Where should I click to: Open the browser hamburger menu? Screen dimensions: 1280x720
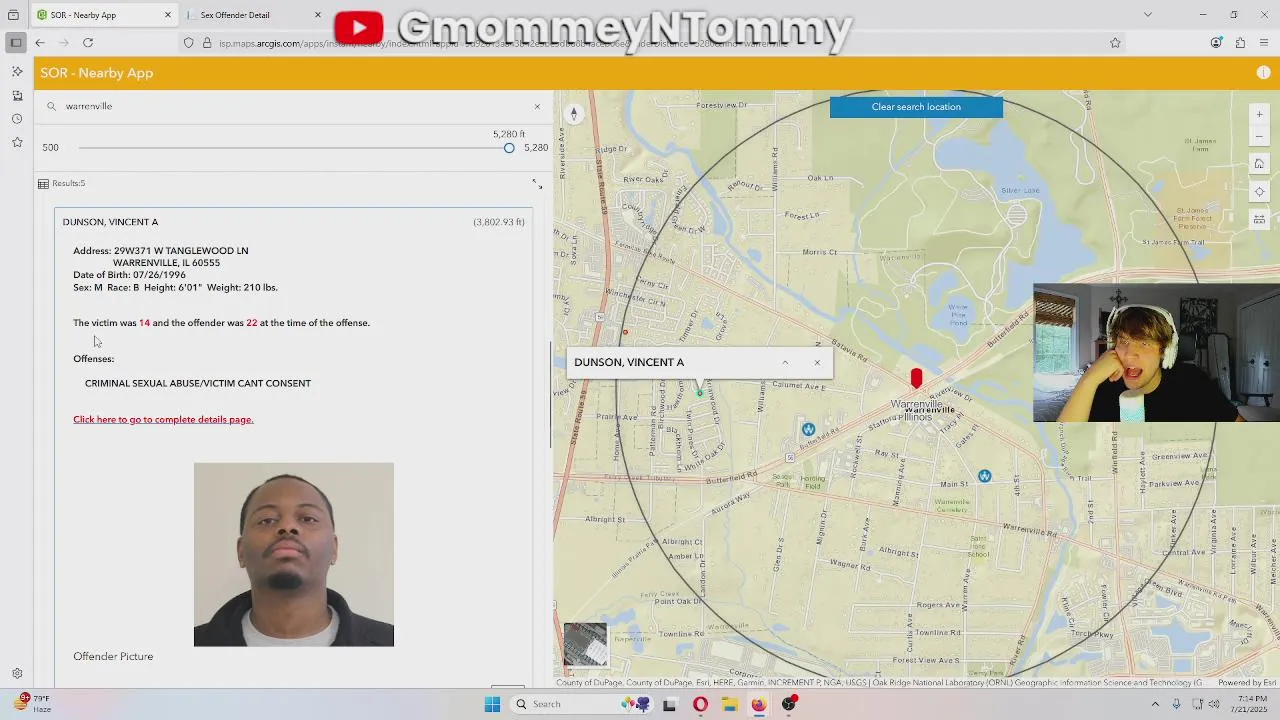[x=1265, y=43]
